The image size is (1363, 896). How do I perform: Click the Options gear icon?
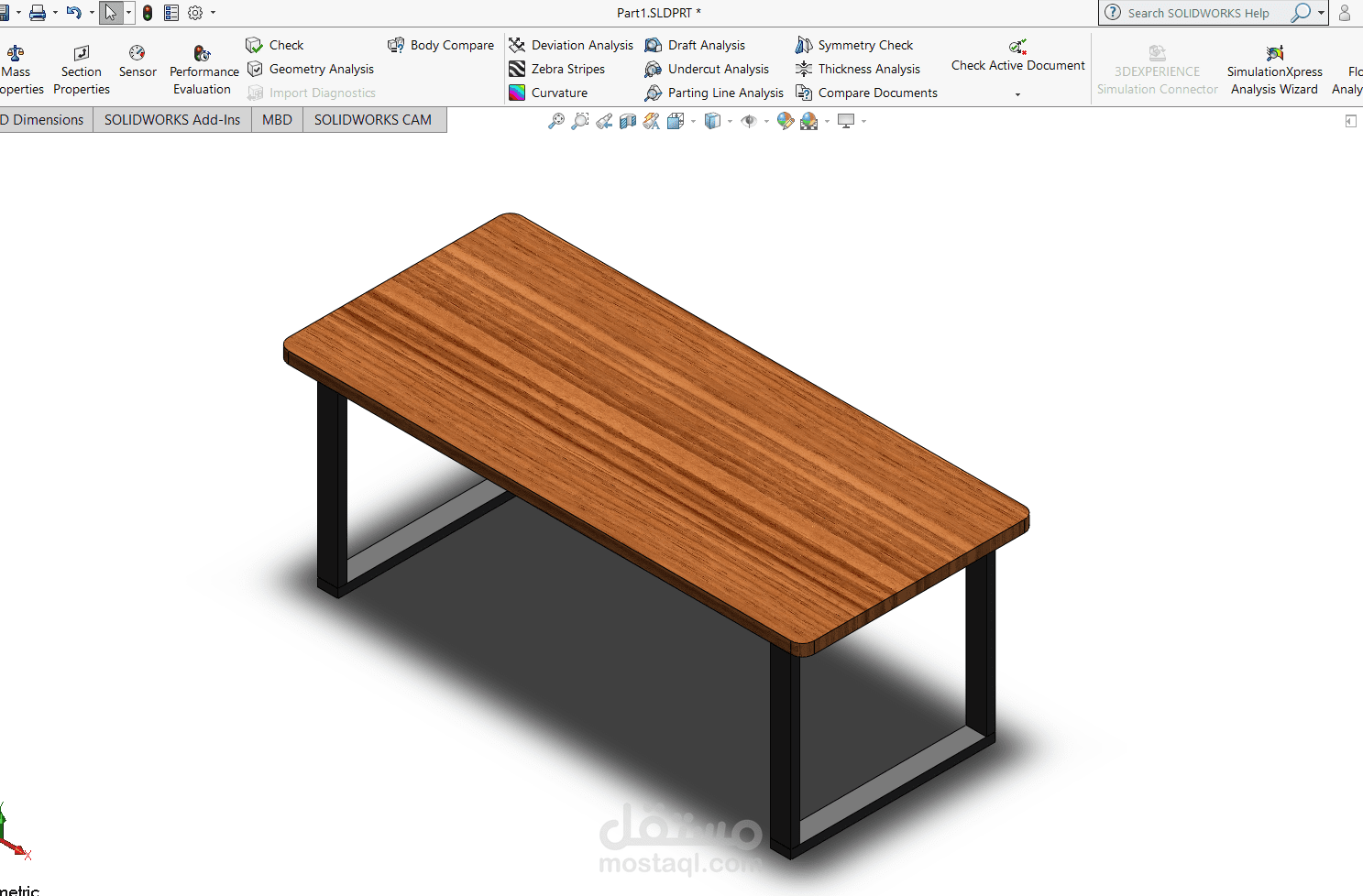(195, 13)
